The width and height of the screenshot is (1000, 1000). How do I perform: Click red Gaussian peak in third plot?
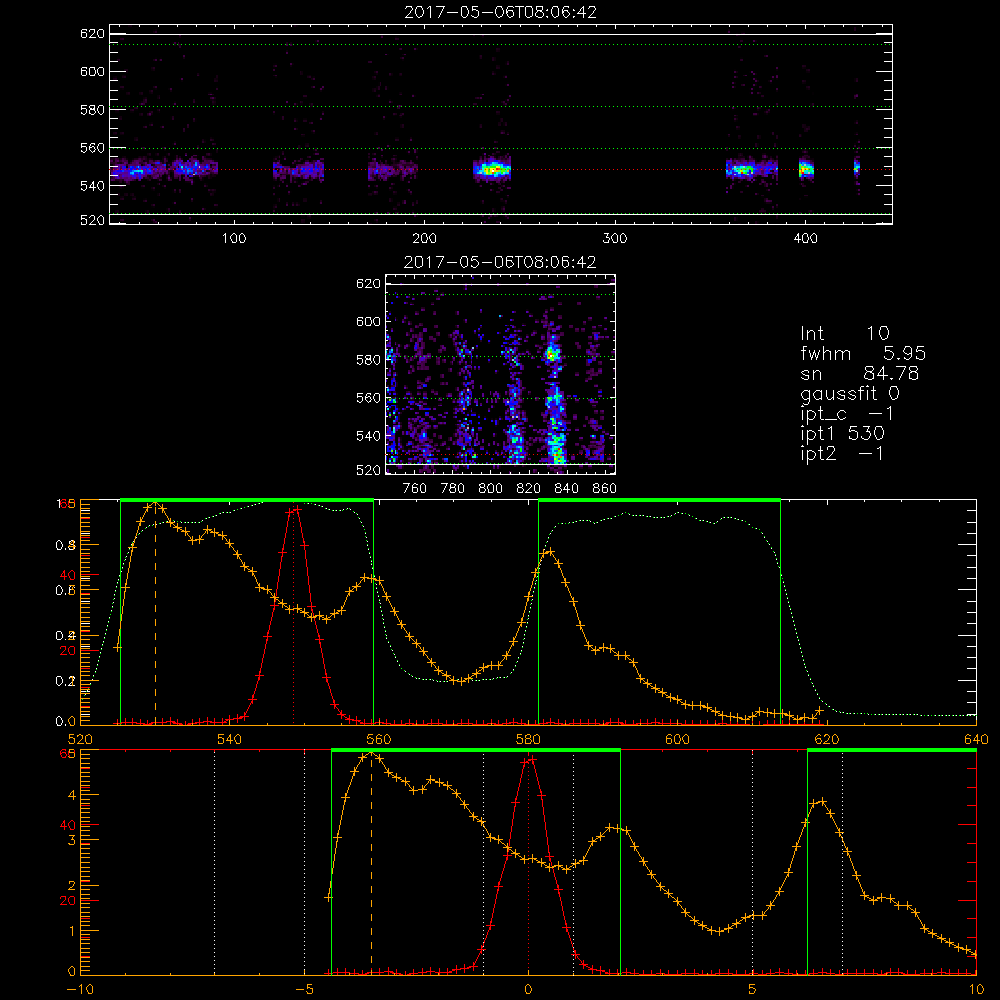click(x=293, y=510)
